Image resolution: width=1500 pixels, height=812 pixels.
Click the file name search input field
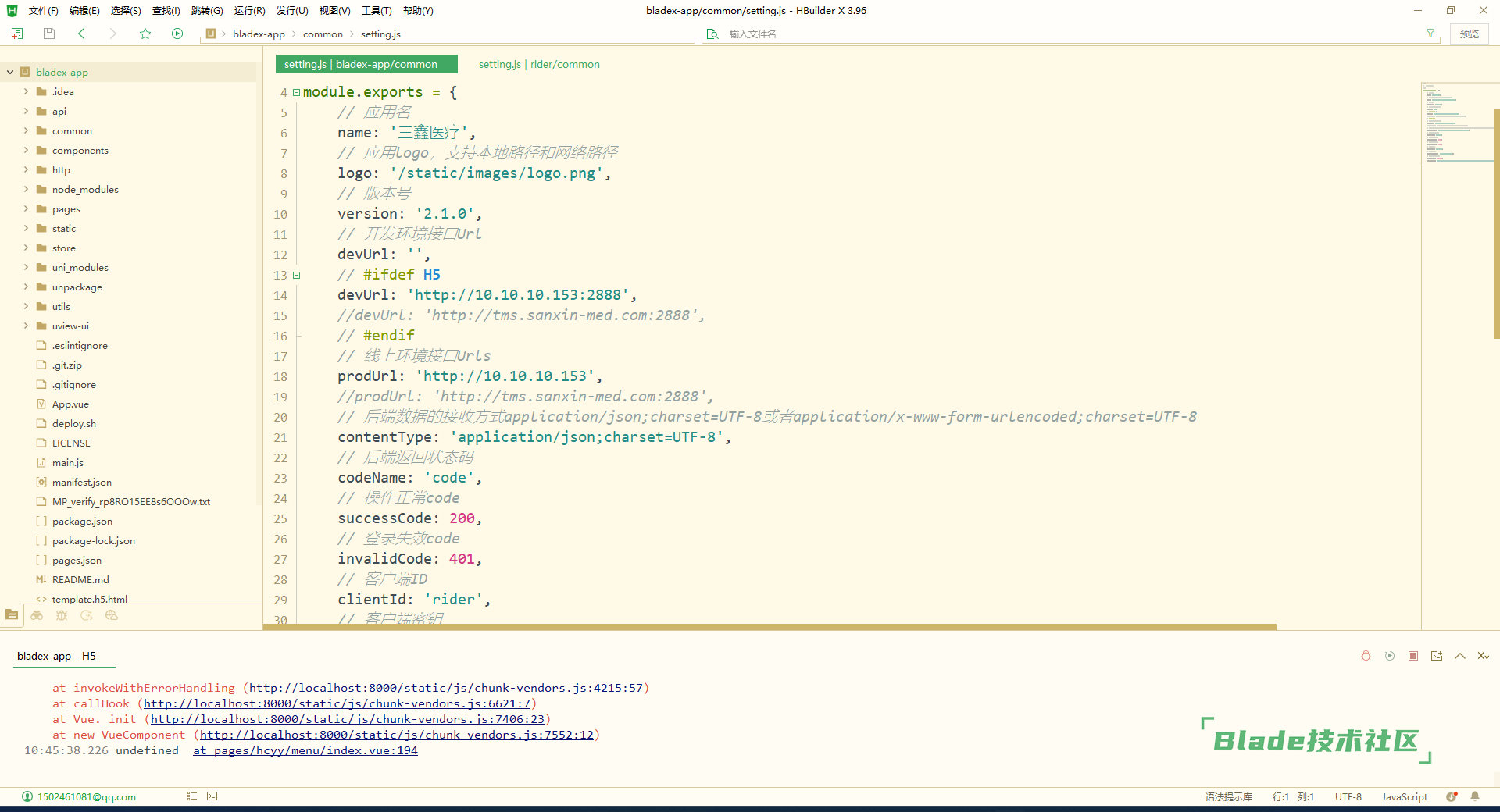[1074, 34]
